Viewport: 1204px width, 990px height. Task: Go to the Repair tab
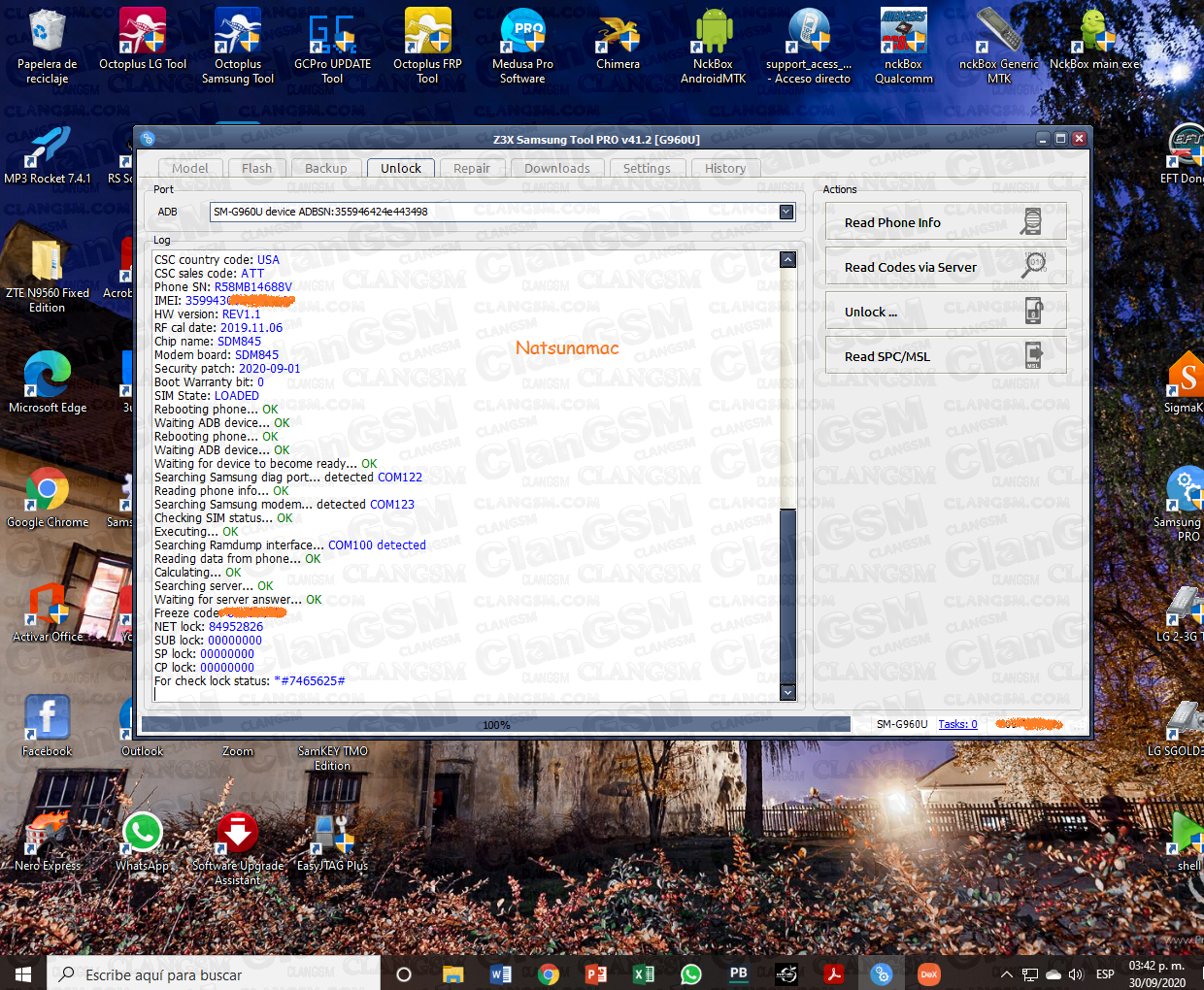[x=472, y=168]
